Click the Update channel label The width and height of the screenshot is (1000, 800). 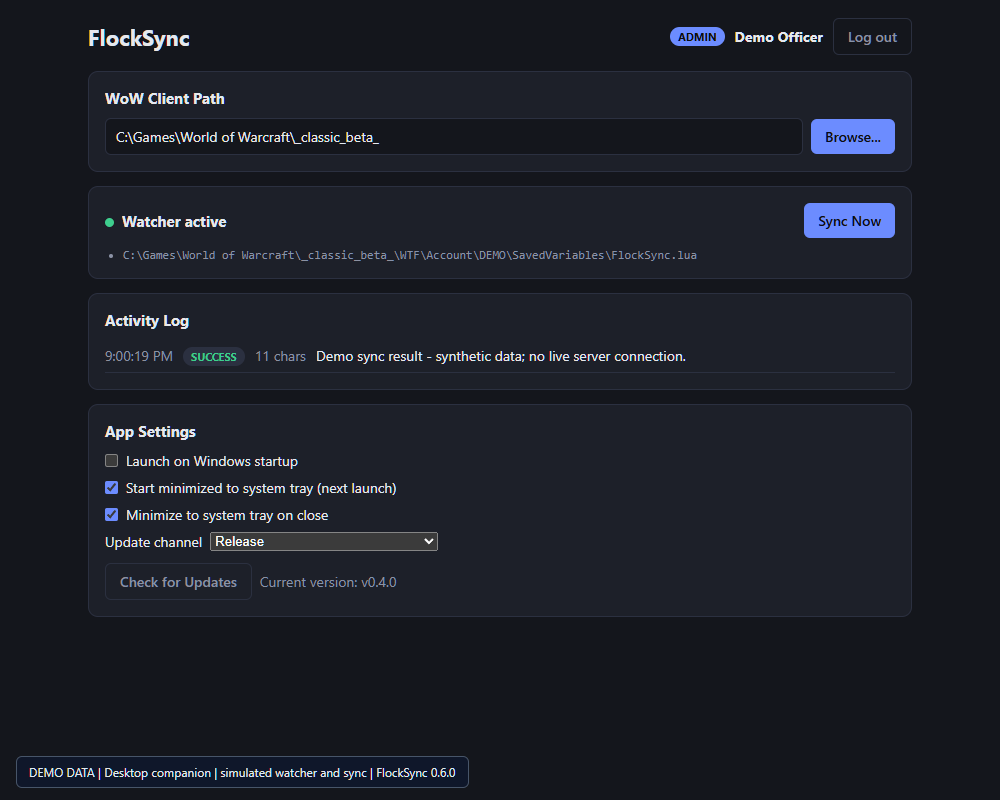(153, 542)
